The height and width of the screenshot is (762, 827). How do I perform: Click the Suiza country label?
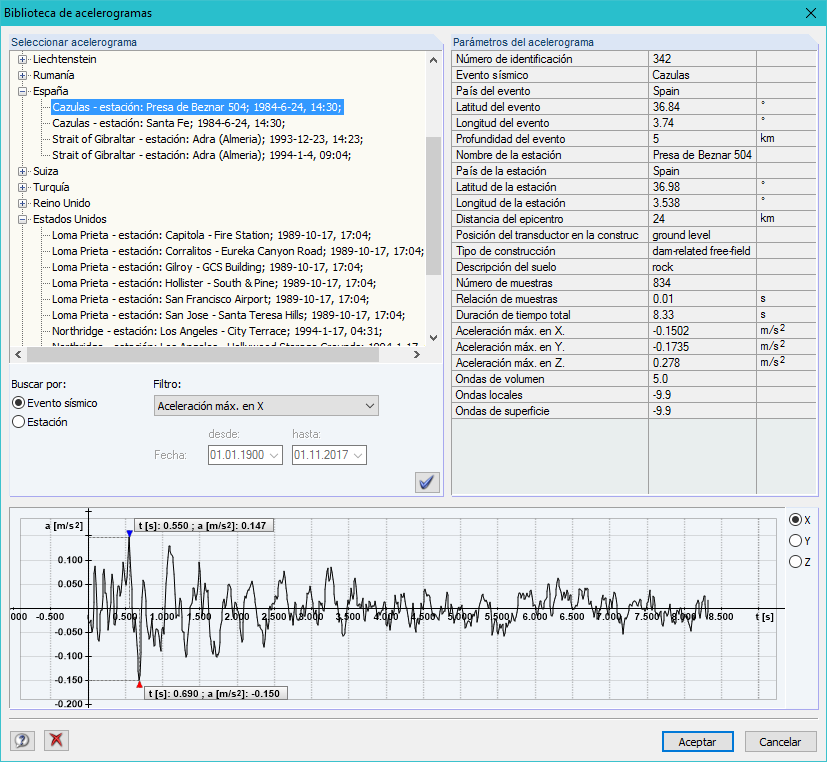tap(46, 171)
